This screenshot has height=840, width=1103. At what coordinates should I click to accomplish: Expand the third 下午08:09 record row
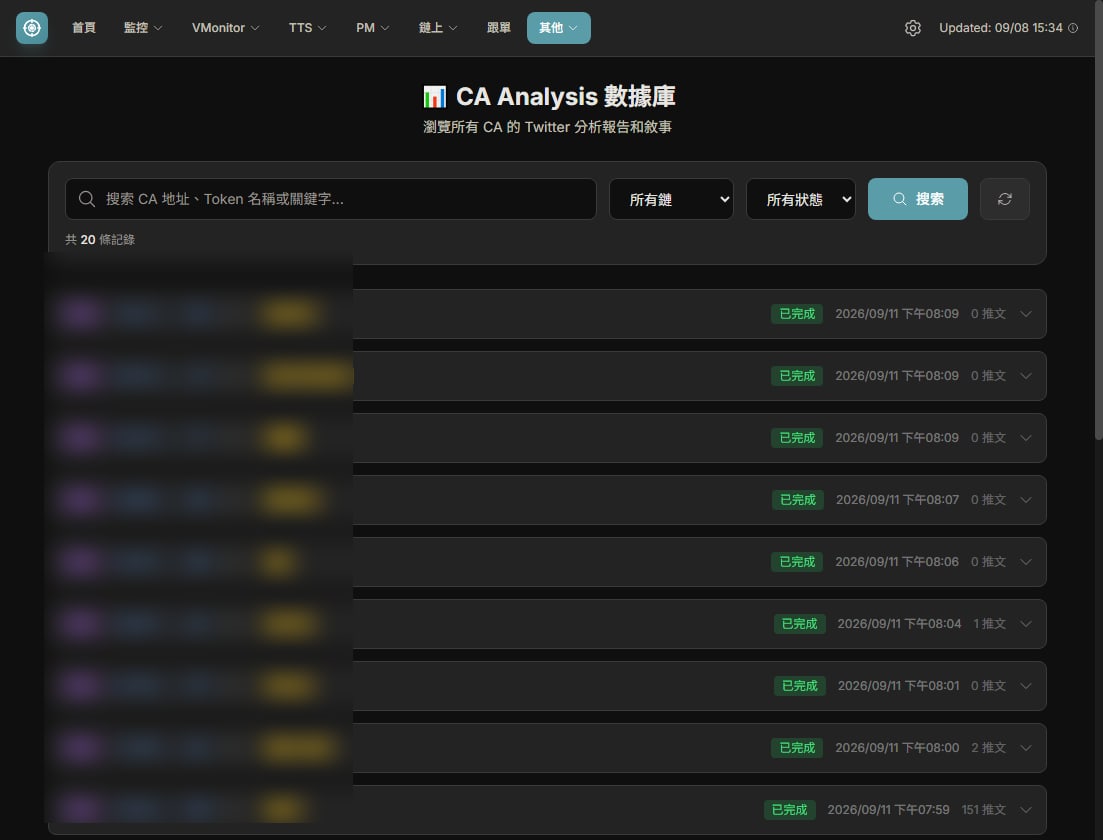pos(547,438)
